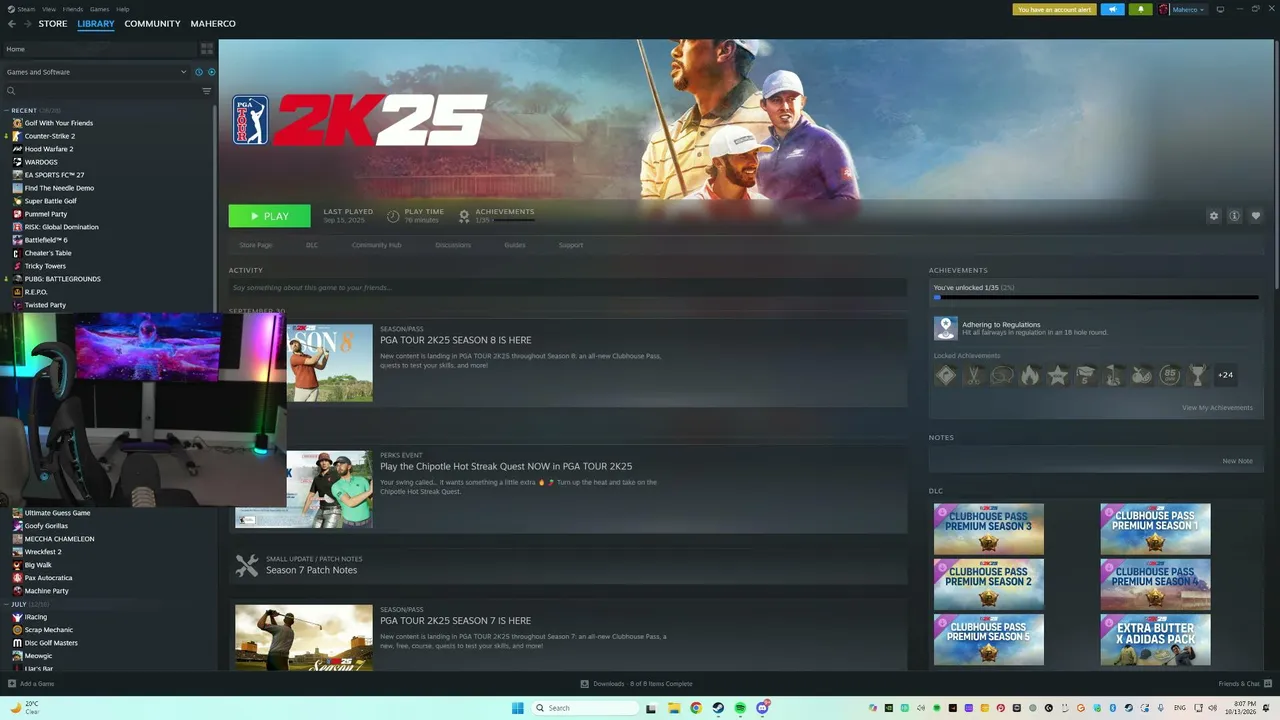Click the Add a Game plus icon
1280x720 pixels.
12,684
